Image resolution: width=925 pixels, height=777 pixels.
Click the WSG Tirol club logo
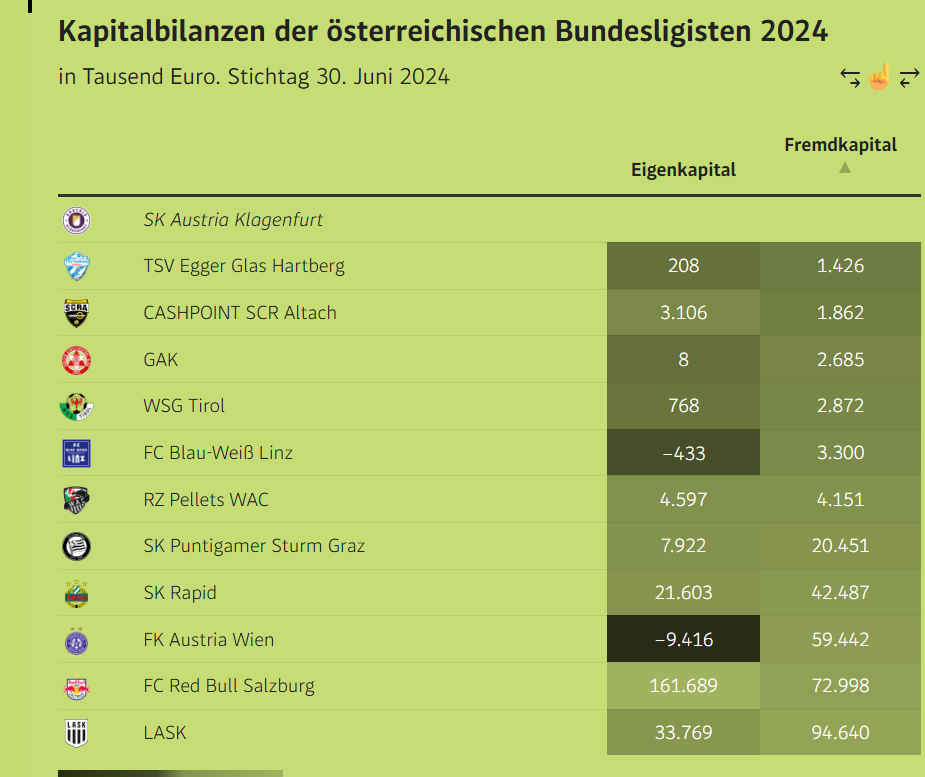[77, 406]
